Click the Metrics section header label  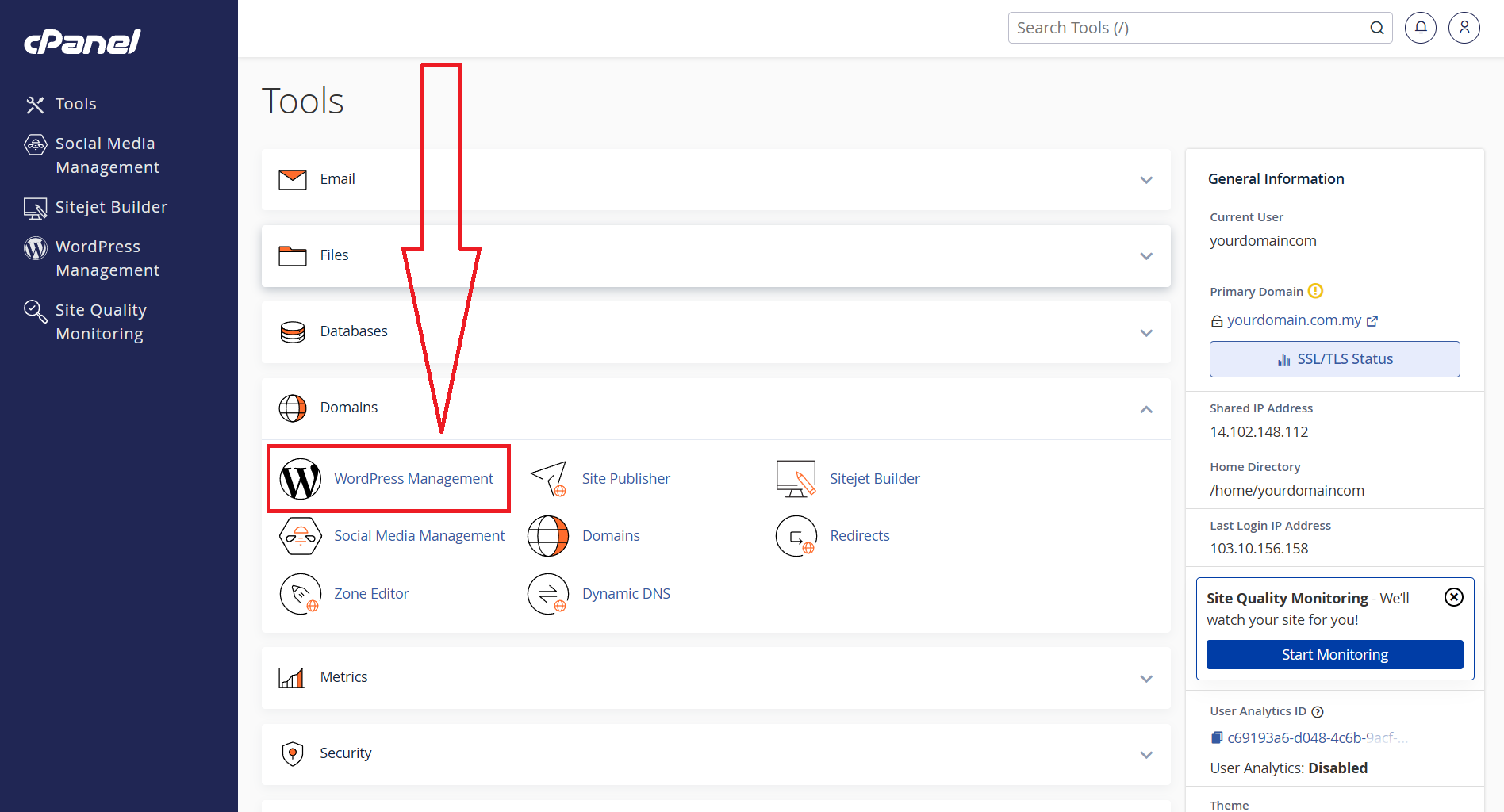tap(343, 677)
